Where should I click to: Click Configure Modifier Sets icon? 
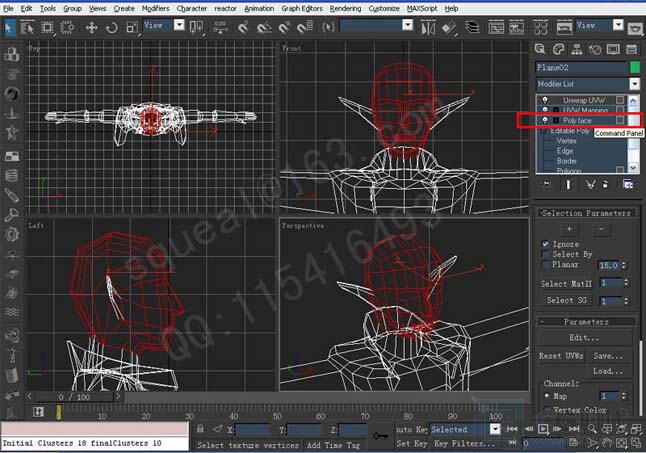point(628,184)
